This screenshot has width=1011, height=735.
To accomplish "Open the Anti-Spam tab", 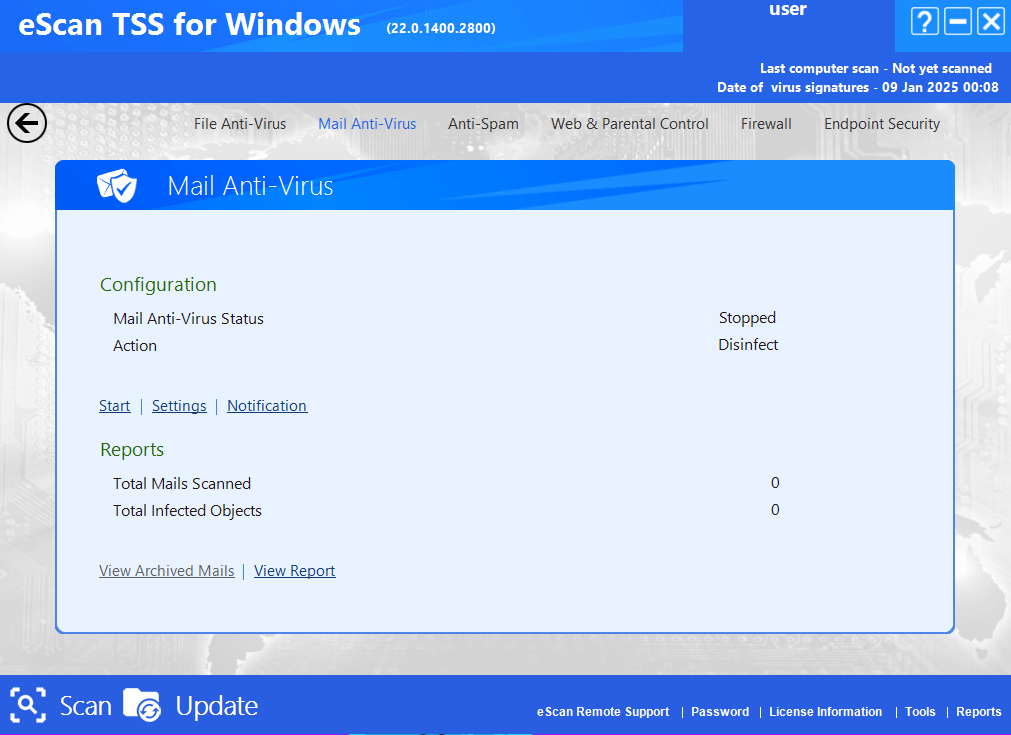I will pyautogui.click(x=483, y=124).
